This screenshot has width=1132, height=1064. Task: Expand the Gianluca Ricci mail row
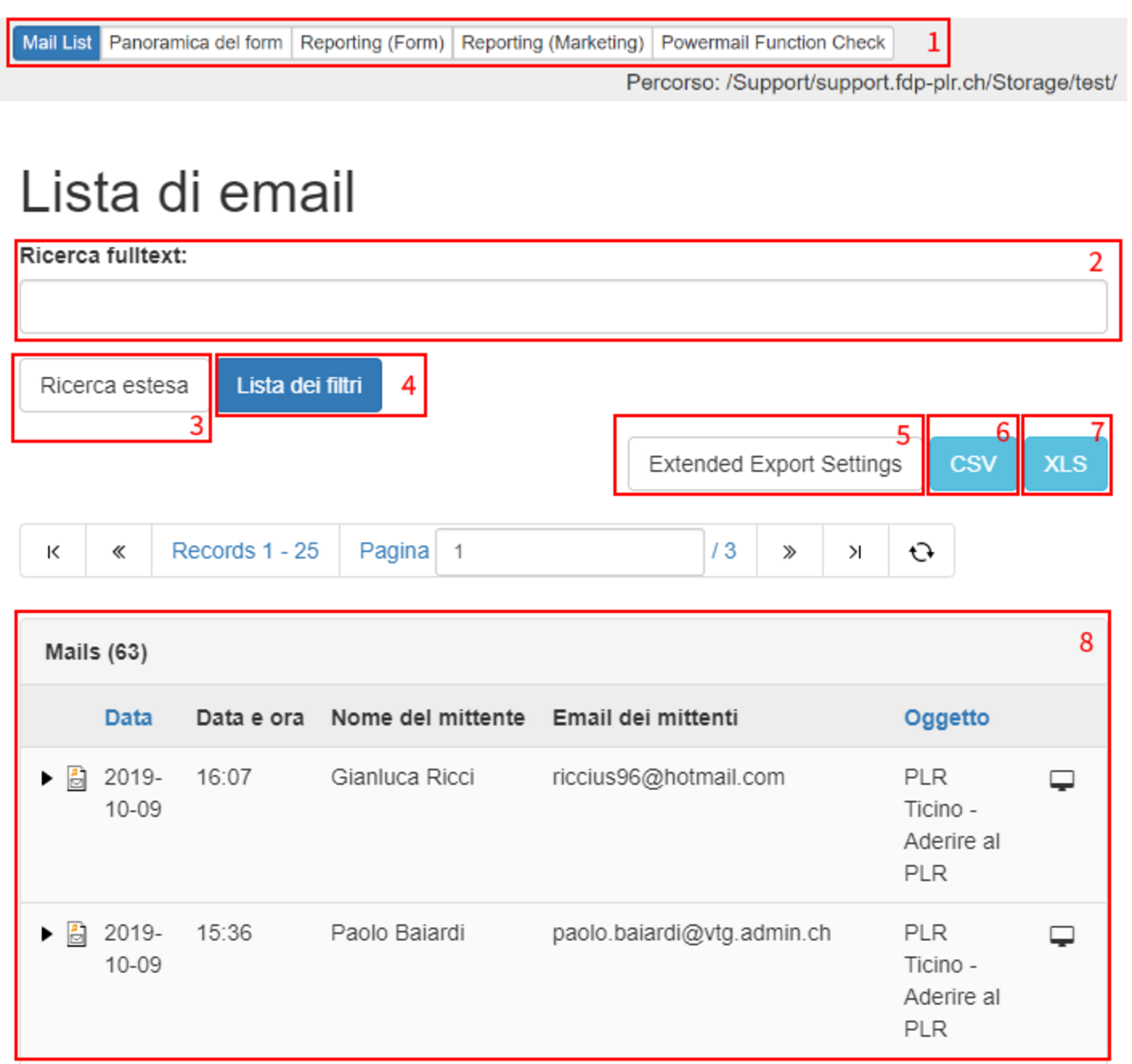point(47,778)
